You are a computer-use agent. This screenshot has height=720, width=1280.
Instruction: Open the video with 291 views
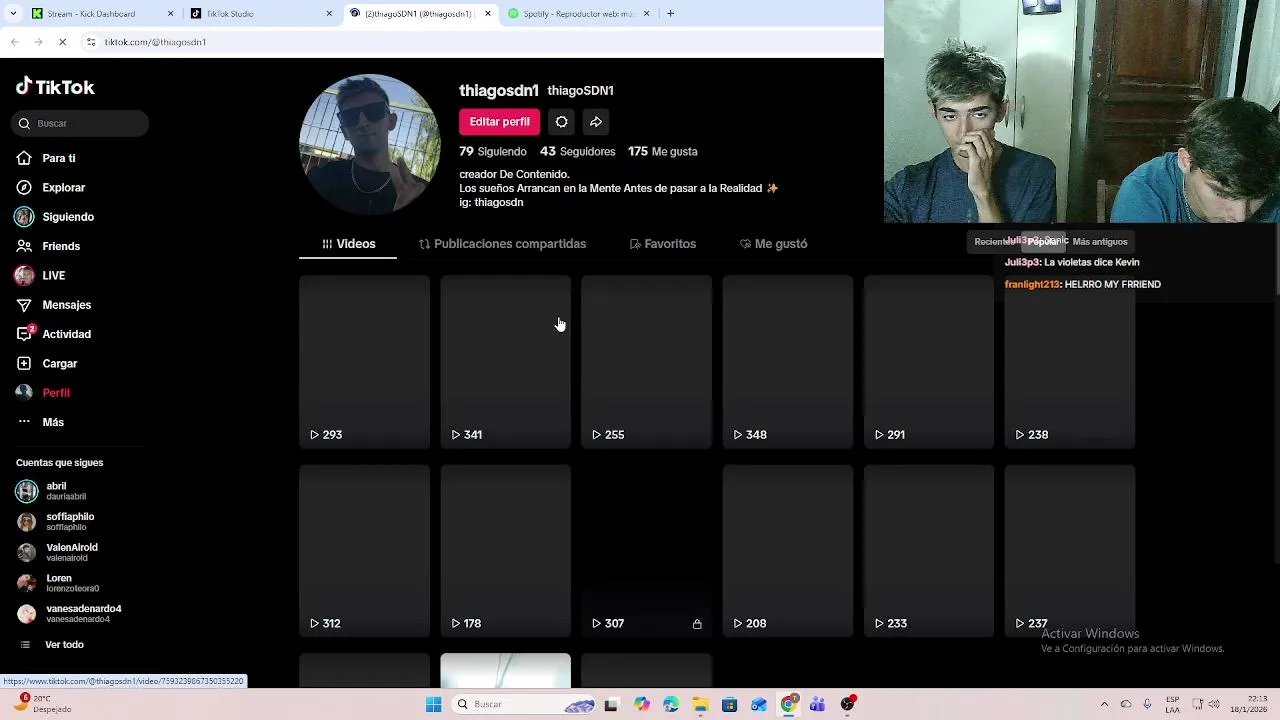[x=929, y=362]
